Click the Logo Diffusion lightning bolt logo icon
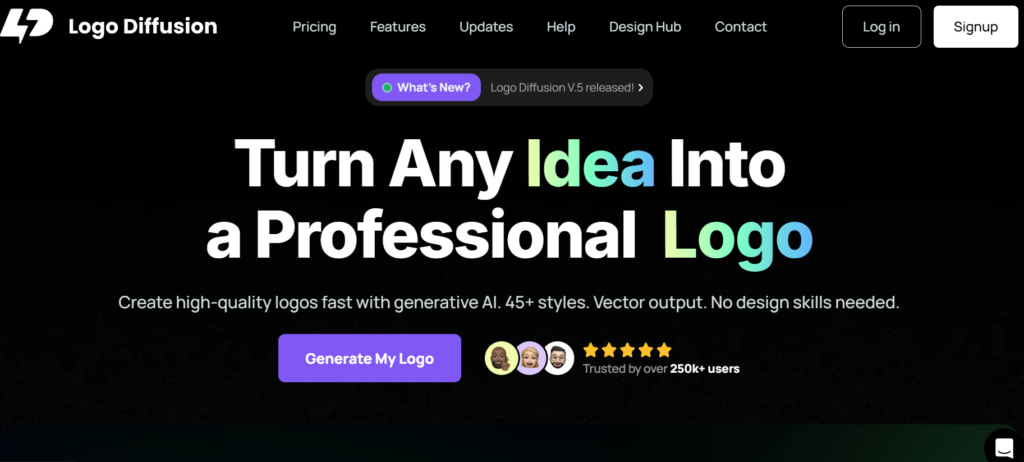The image size is (1024, 462). tap(26, 26)
